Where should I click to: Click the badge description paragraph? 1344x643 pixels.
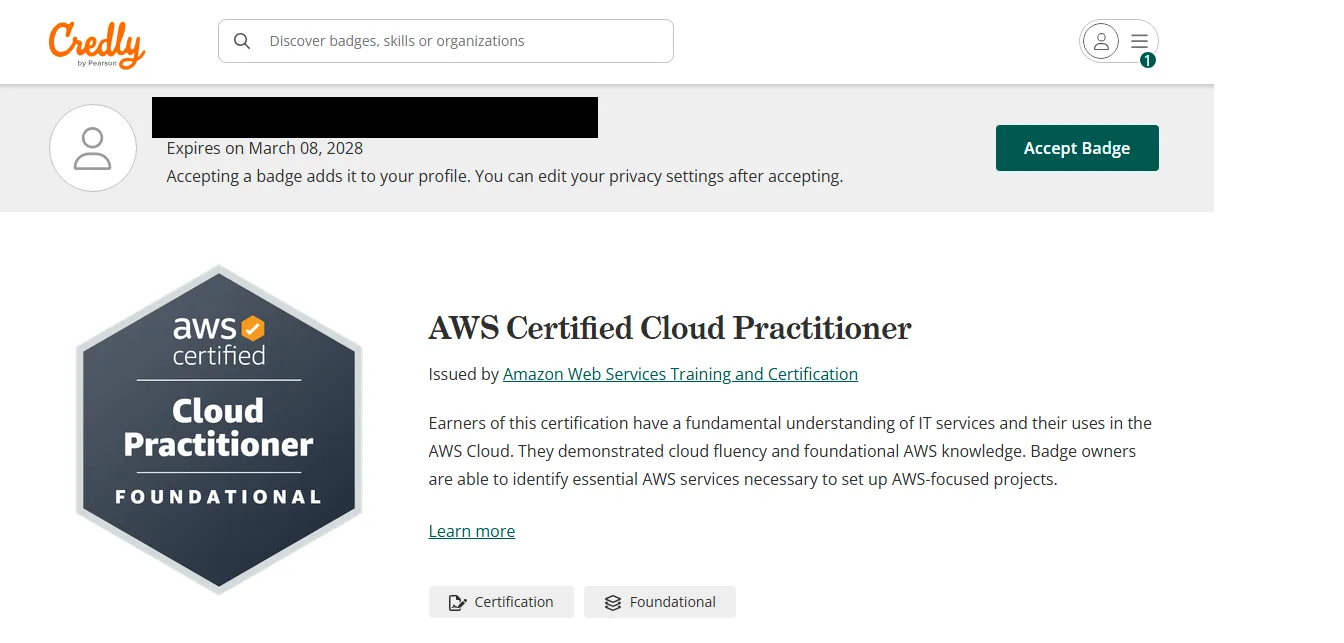pyautogui.click(x=788, y=451)
